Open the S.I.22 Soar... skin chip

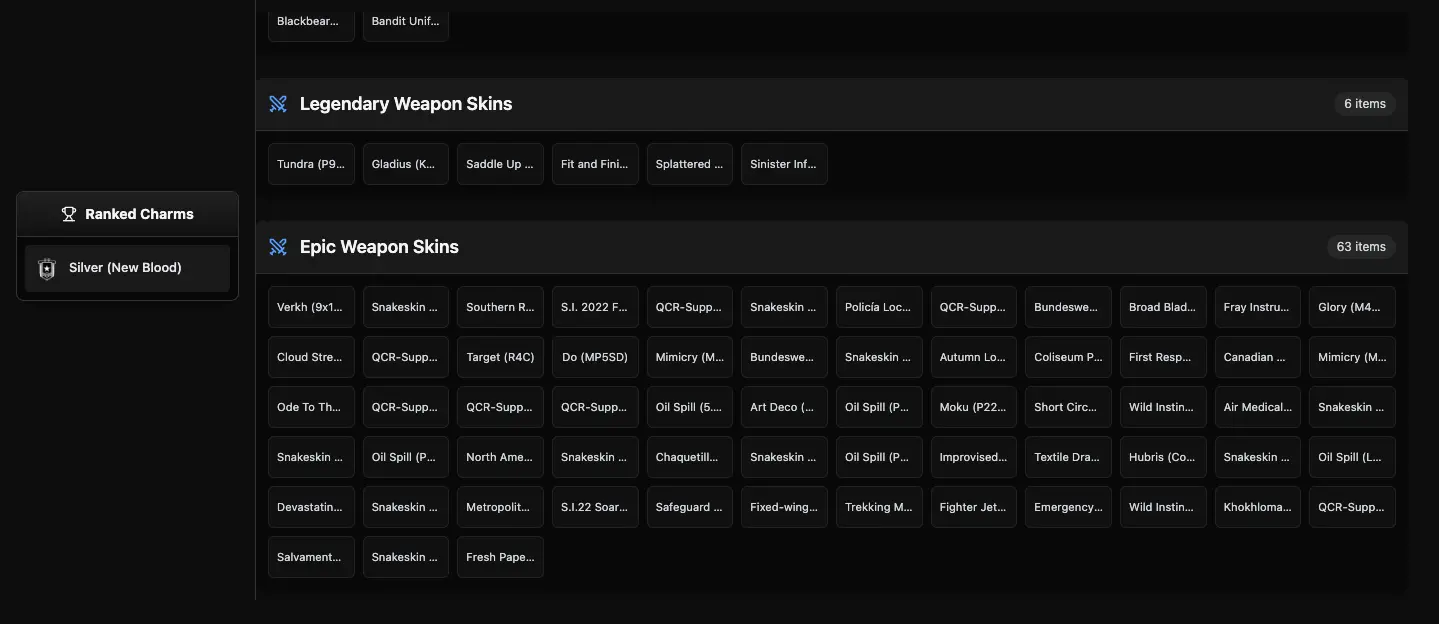coord(595,507)
